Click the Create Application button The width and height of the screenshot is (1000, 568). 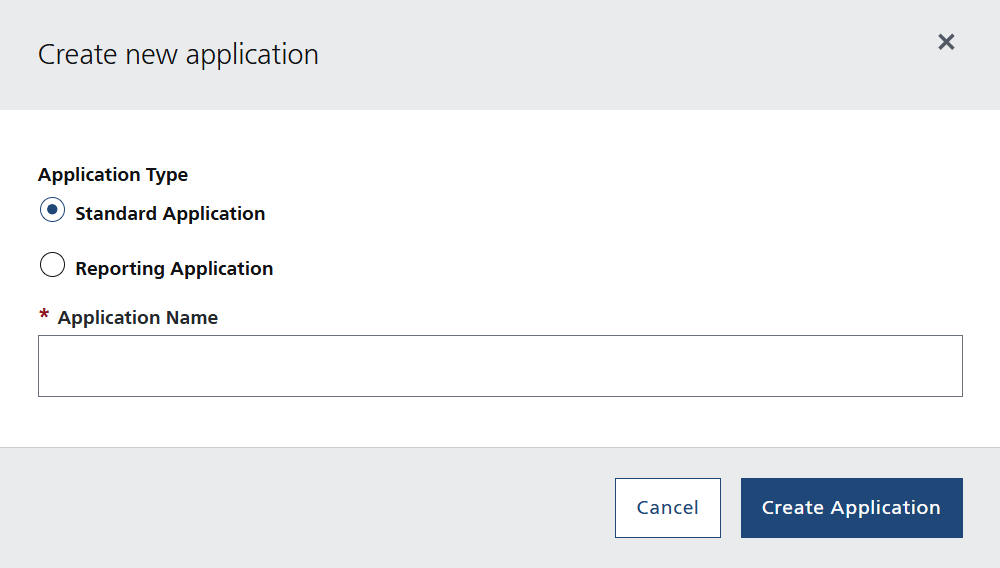point(851,508)
